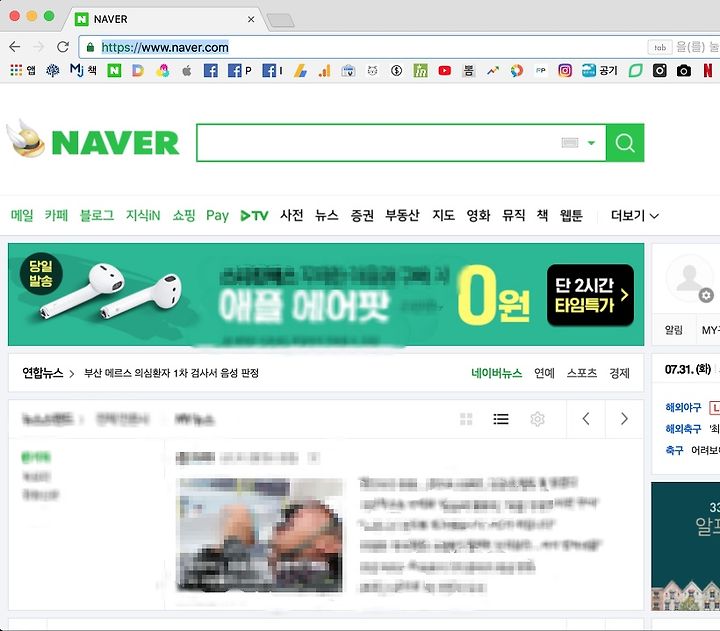Open the dollar coin bookmark
The image size is (720, 631).
[x=396, y=71]
